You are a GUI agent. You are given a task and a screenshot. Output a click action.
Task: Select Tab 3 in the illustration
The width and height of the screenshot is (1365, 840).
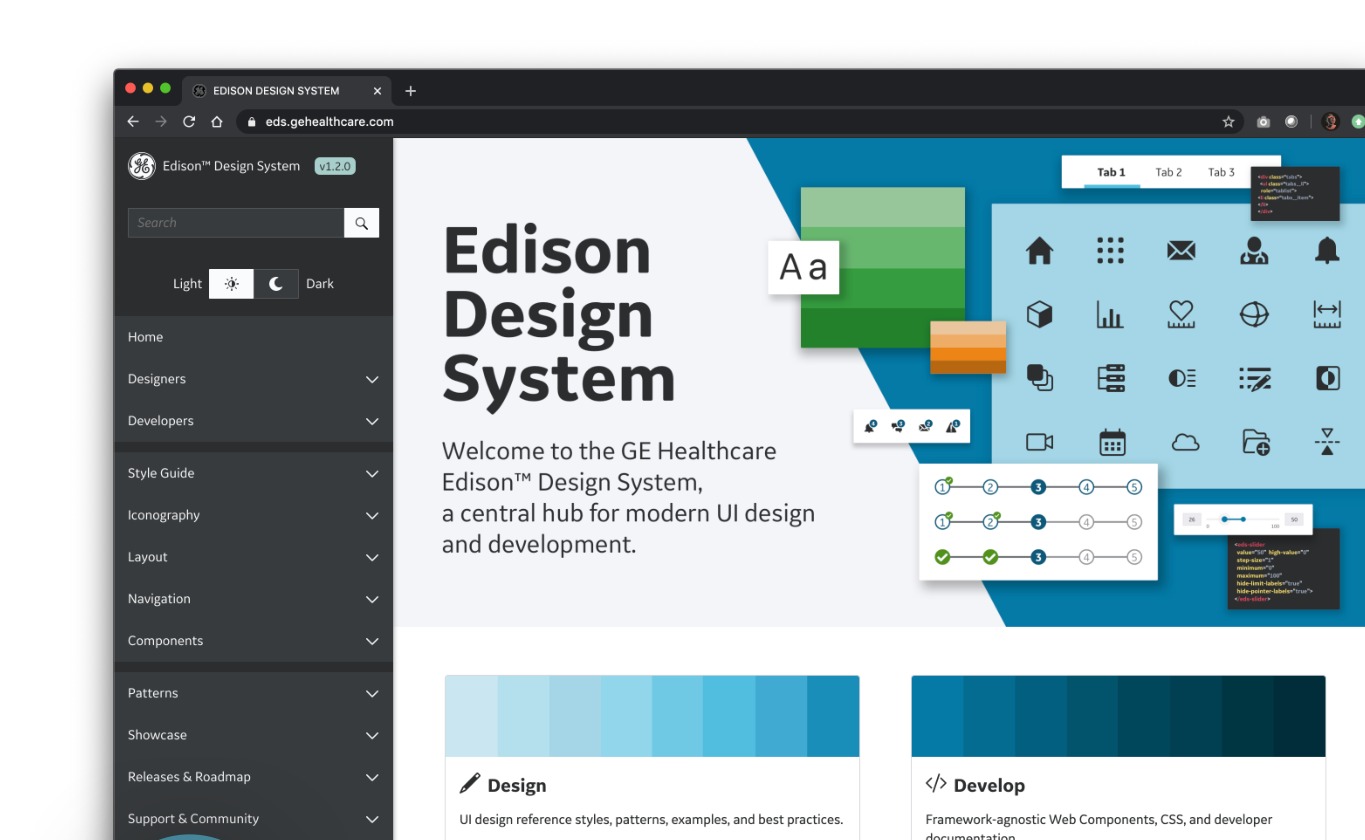coord(1221,172)
